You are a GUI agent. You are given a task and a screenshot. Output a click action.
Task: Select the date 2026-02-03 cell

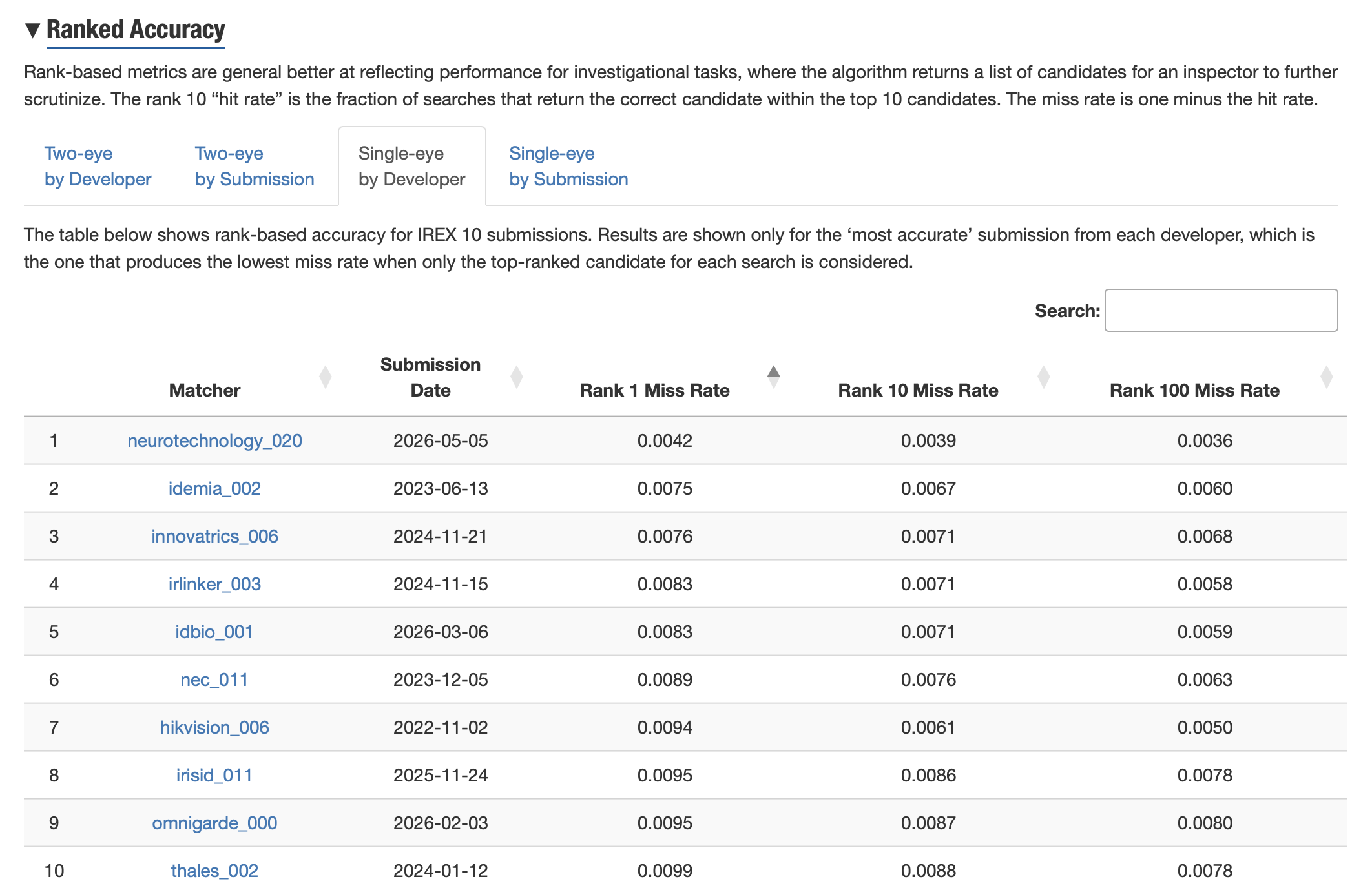441,823
